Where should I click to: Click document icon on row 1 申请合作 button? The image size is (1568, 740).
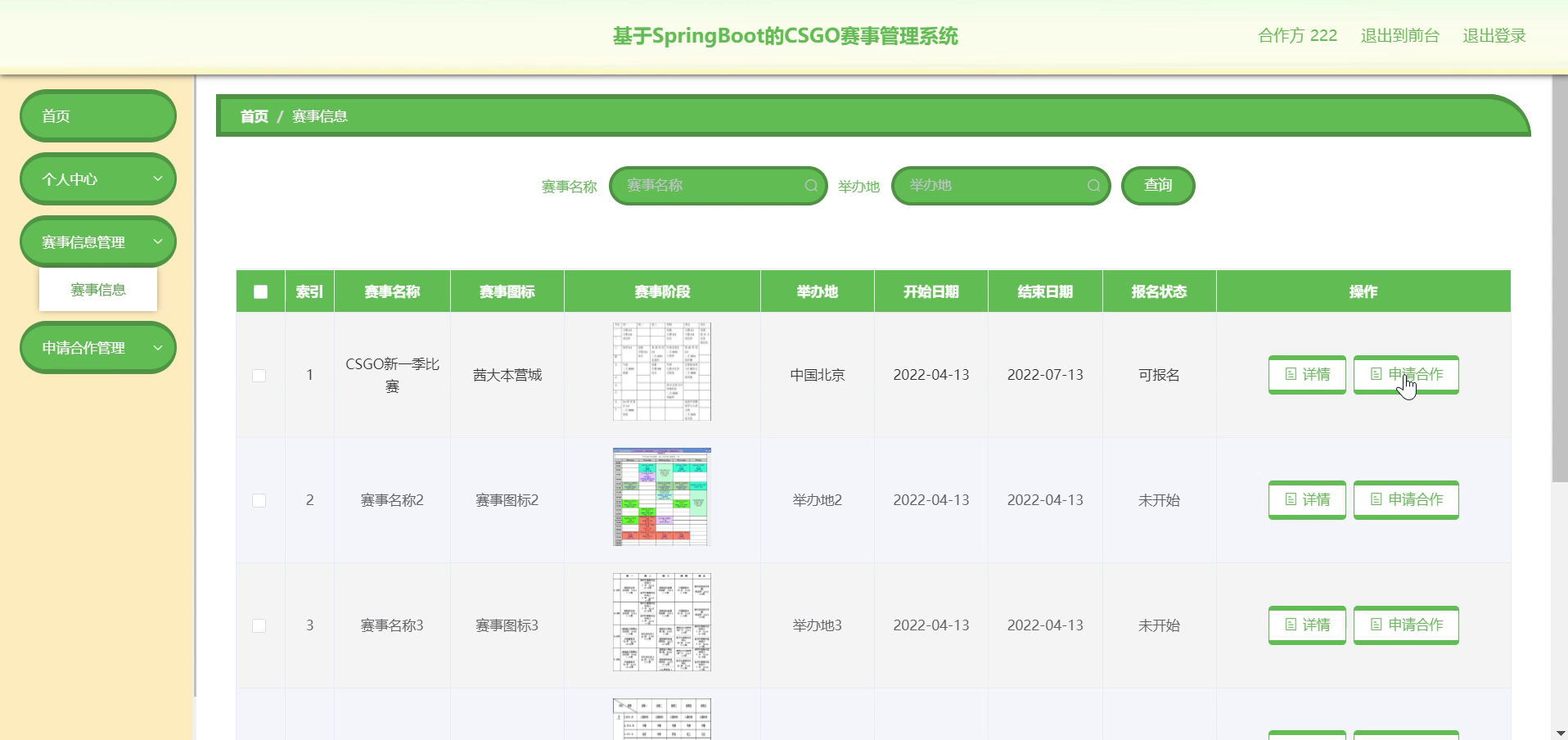(x=1376, y=374)
